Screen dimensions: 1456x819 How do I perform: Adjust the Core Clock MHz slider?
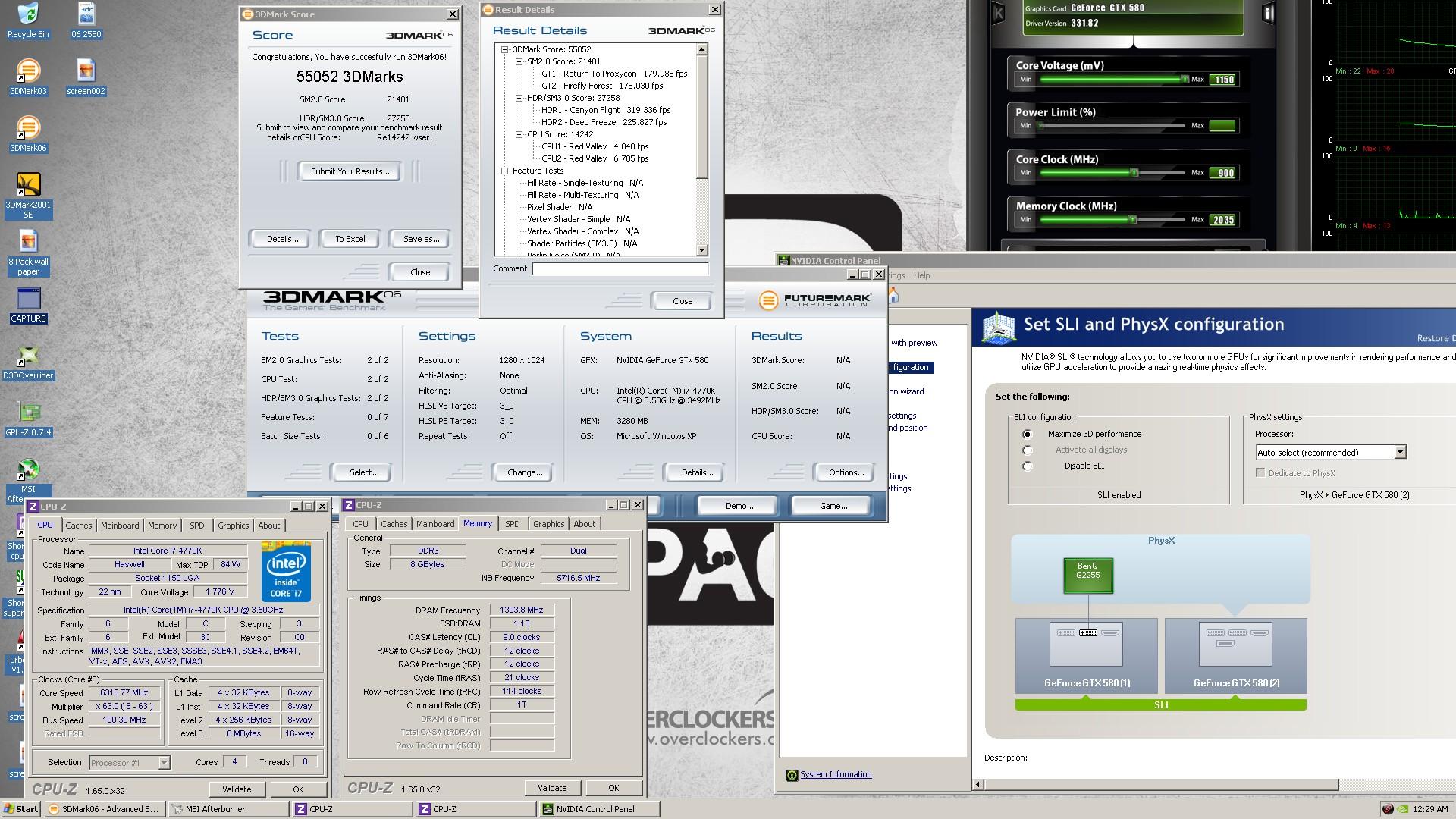1134,173
